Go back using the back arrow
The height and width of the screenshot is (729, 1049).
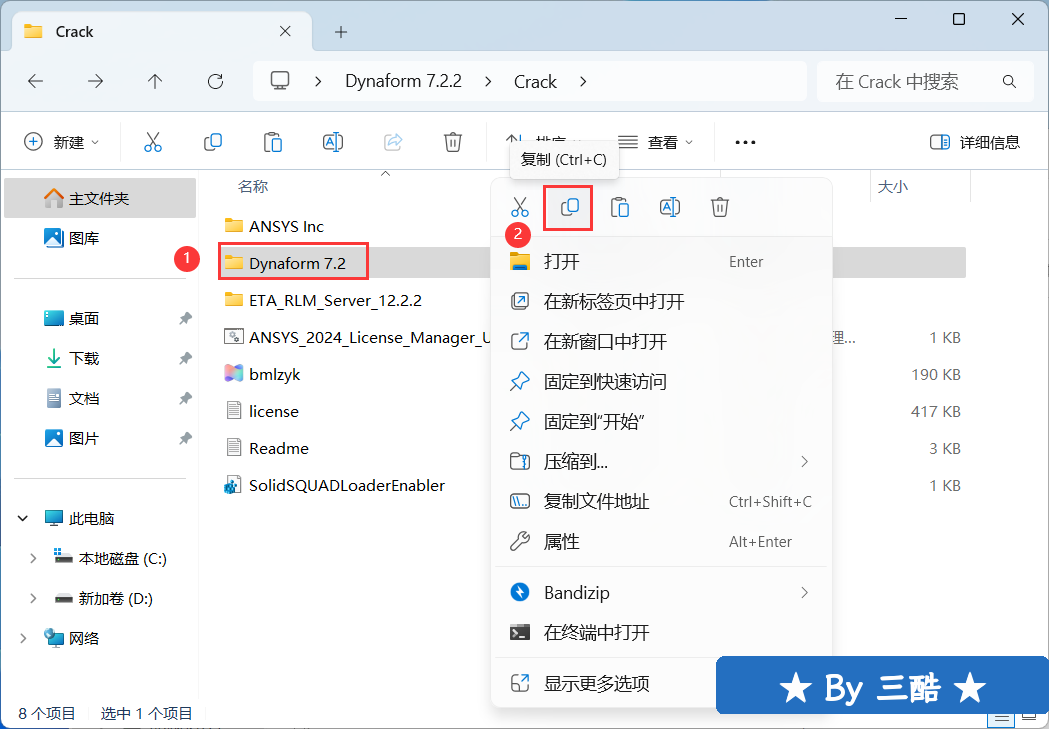(35, 82)
